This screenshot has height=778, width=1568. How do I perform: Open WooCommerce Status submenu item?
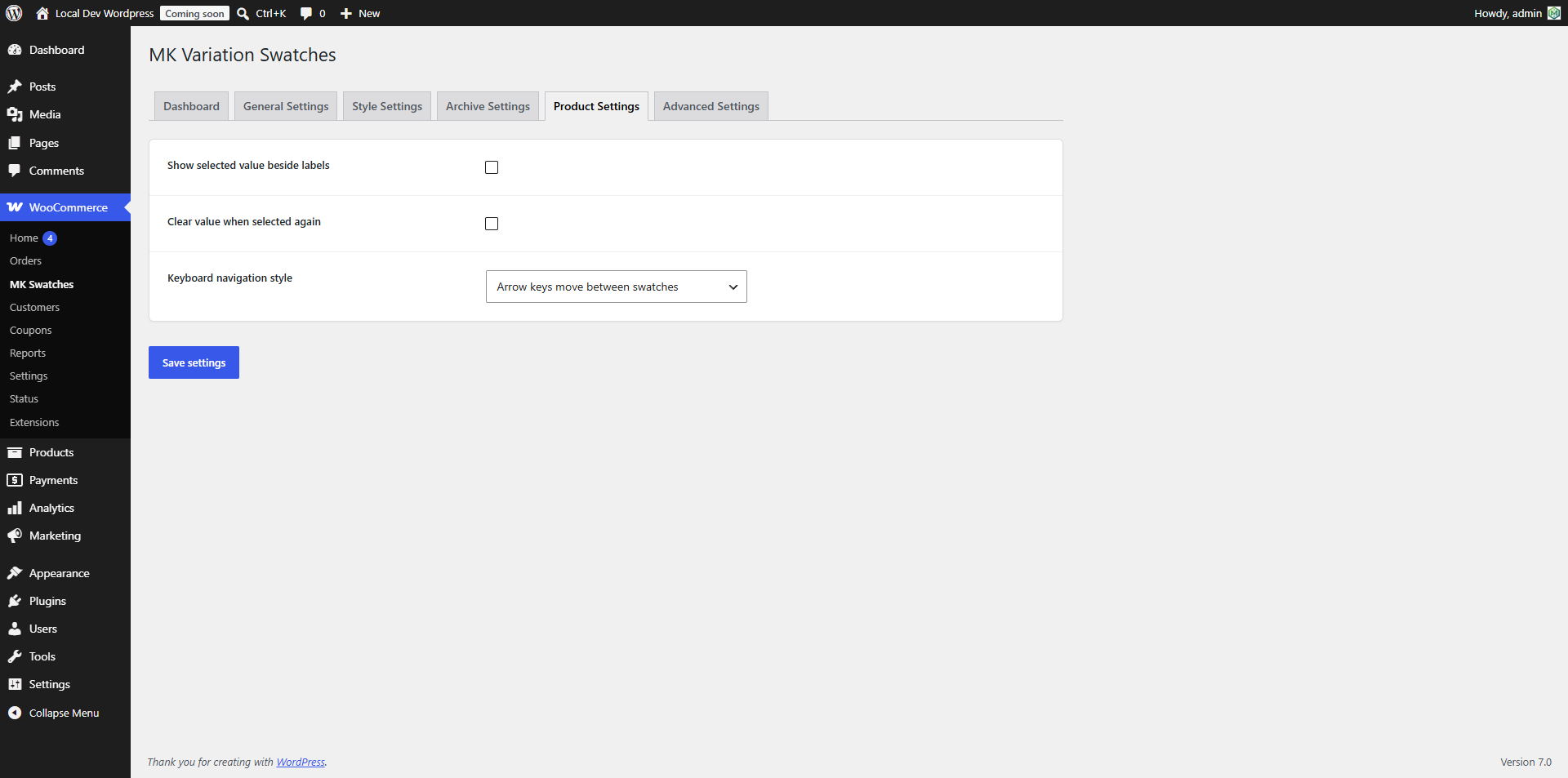click(24, 399)
